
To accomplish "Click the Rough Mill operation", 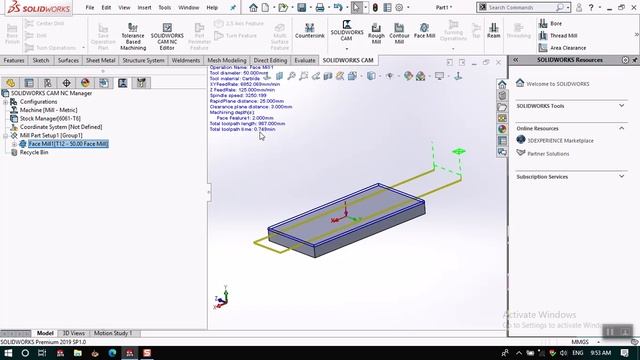I will 376,33.
